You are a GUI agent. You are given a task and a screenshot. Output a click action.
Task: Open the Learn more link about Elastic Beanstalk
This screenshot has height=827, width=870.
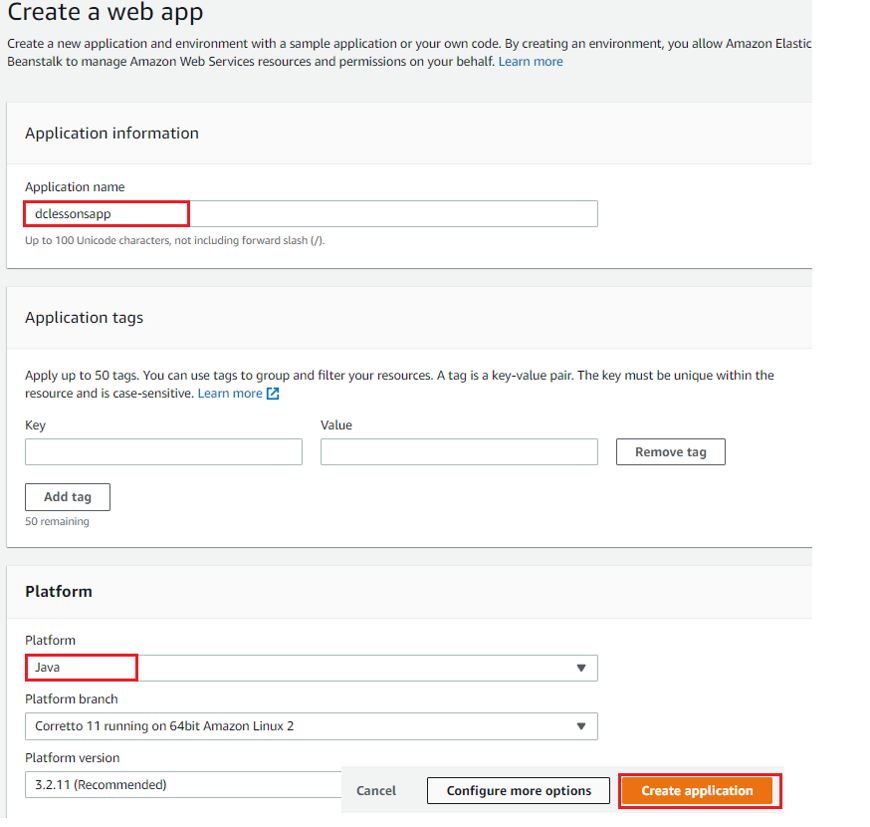click(530, 62)
